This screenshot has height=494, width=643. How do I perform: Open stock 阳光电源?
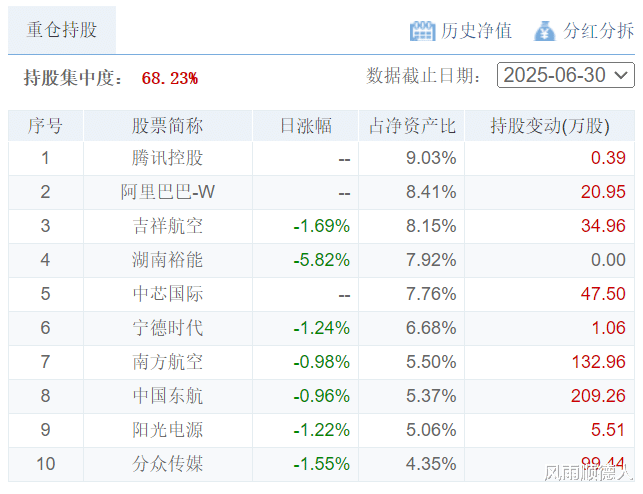click(167, 430)
